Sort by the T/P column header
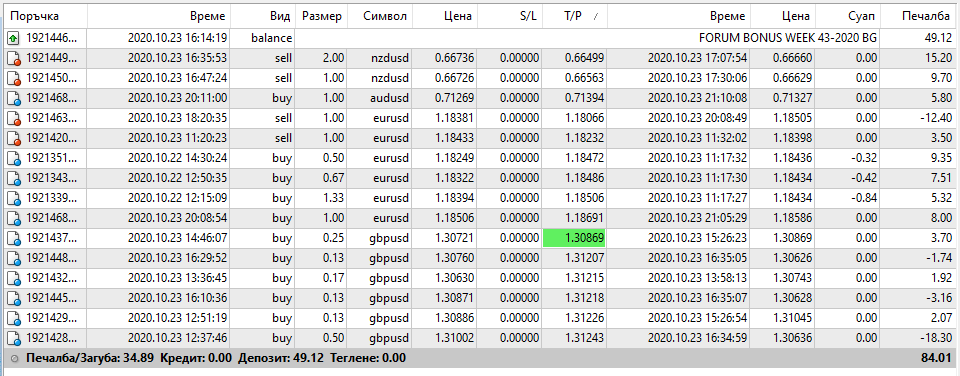The width and height of the screenshot is (960, 376). (574, 17)
